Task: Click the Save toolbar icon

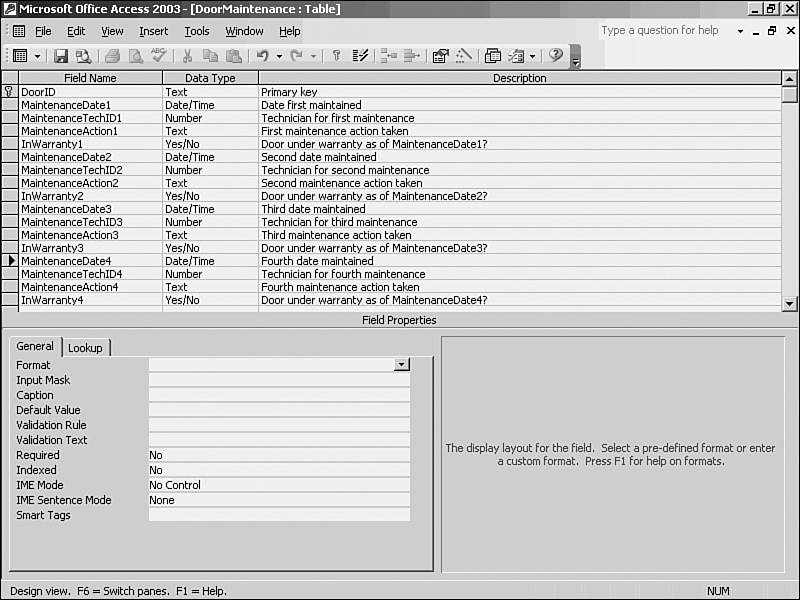Action: tap(61, 56)
